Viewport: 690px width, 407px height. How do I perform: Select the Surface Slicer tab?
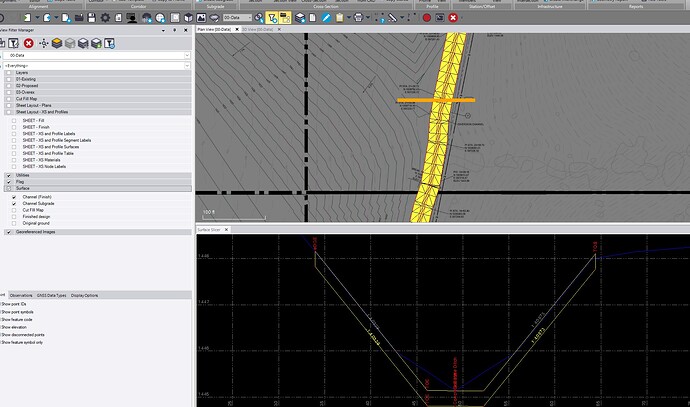pos(209,230)
